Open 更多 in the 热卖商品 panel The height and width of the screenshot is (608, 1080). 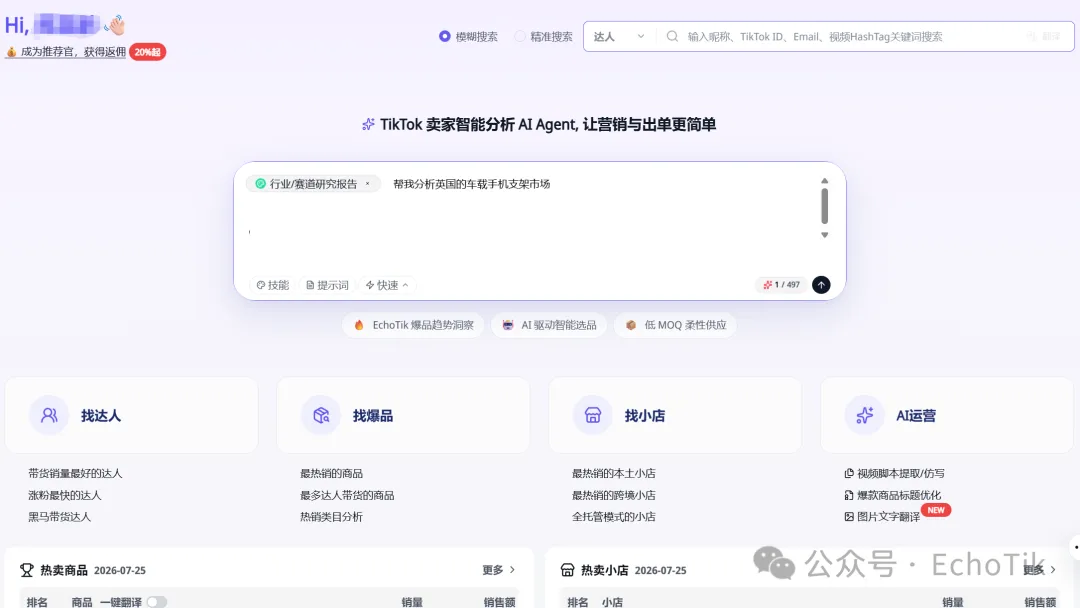click(499, 570)
